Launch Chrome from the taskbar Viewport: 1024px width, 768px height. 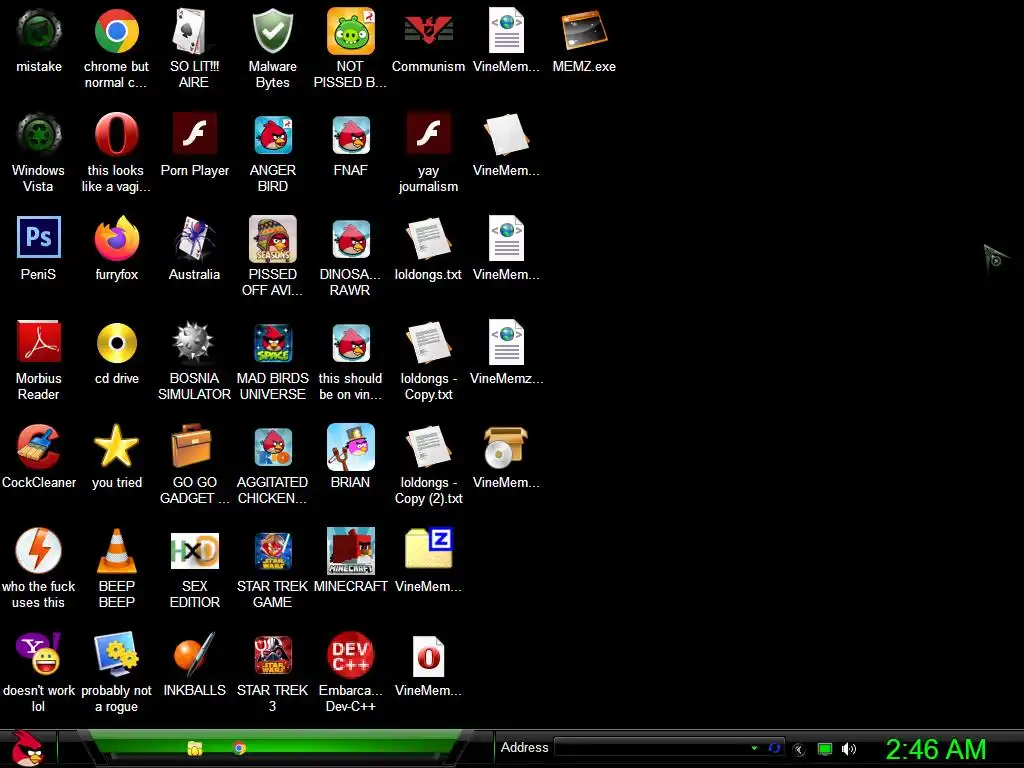tap(239, 748)
